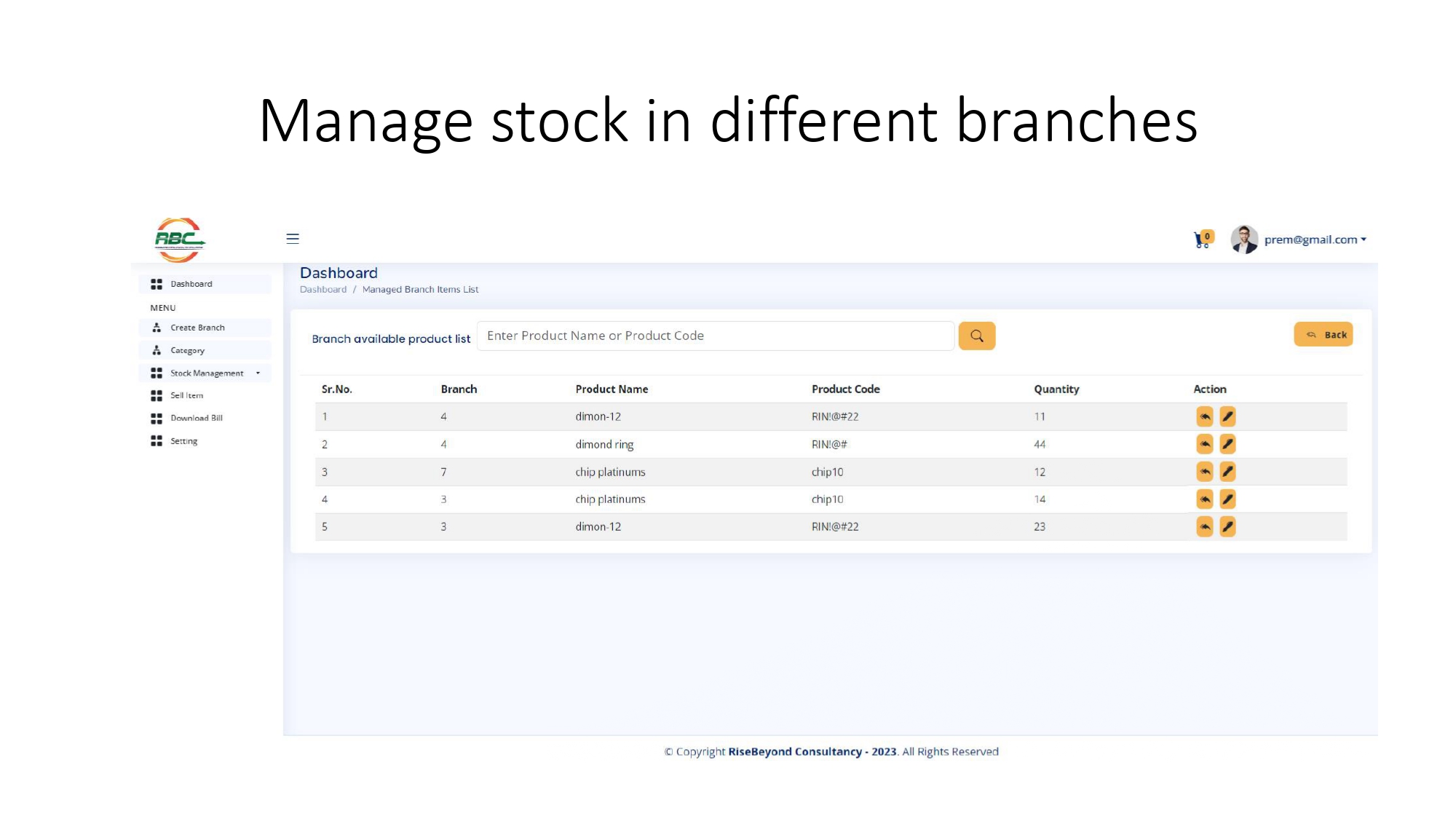
Task: Click the transfer arrow icon for row 4
Action: (1205, 499)
